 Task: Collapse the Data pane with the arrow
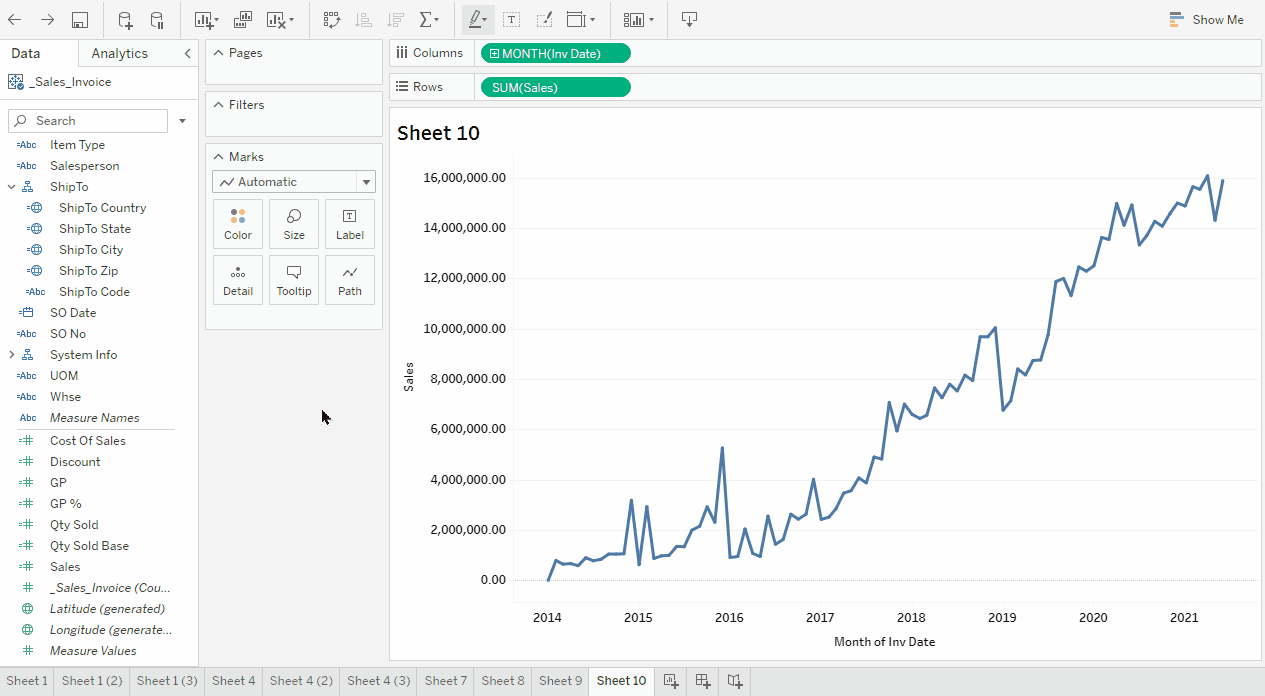[187, 54]
